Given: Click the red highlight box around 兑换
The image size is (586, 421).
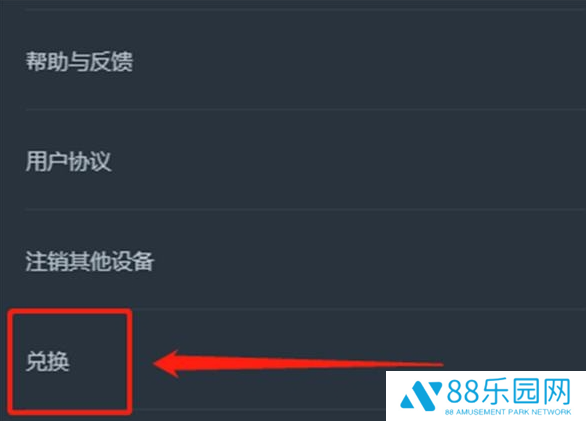Looking at the screenshot, I should 70,362.
